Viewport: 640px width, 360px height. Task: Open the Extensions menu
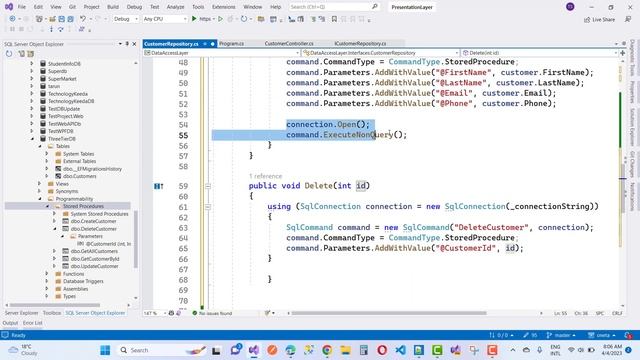(x=224, y=7)
